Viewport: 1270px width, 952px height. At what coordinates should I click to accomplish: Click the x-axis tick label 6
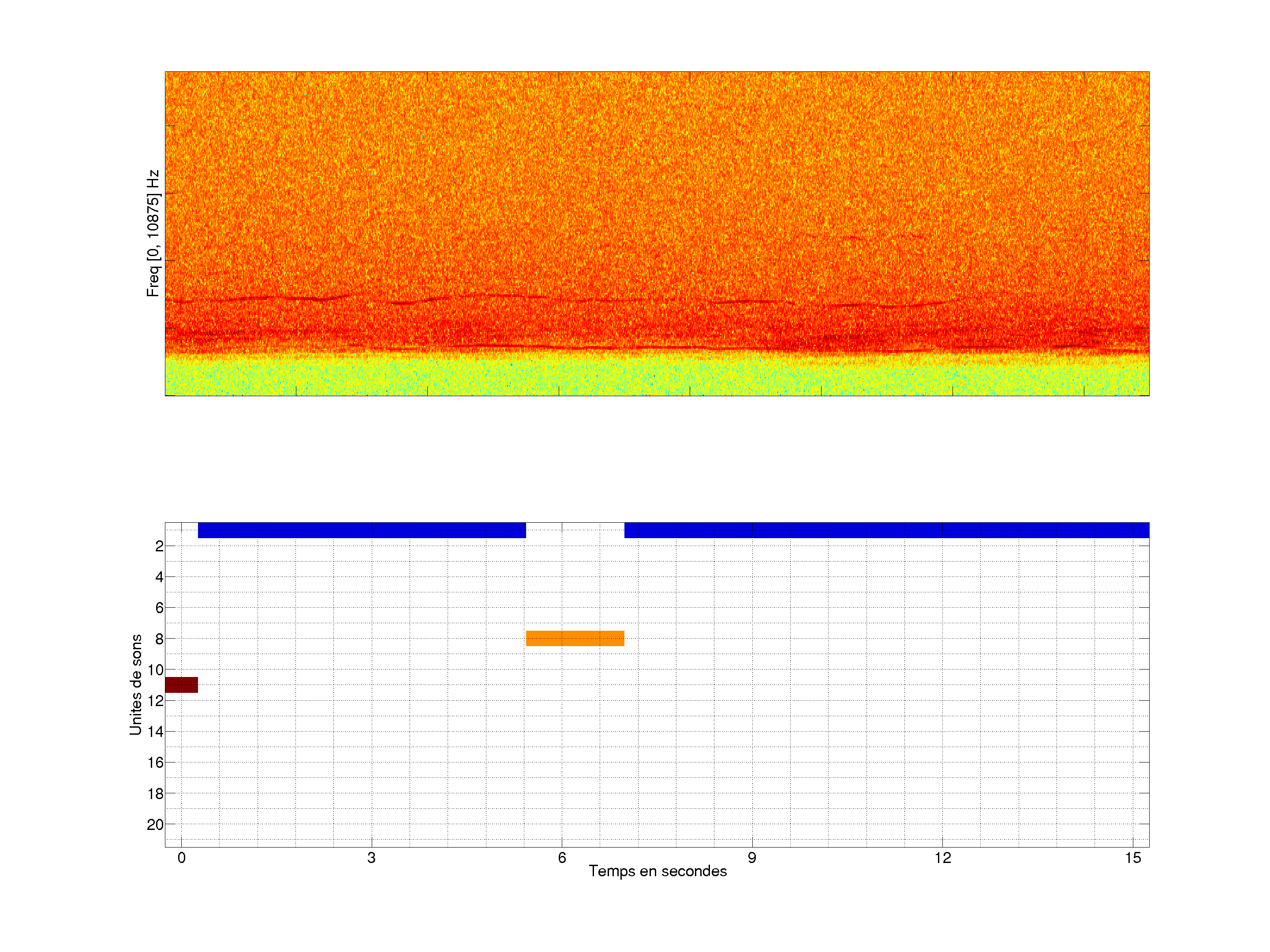click(x=562, y=858)
